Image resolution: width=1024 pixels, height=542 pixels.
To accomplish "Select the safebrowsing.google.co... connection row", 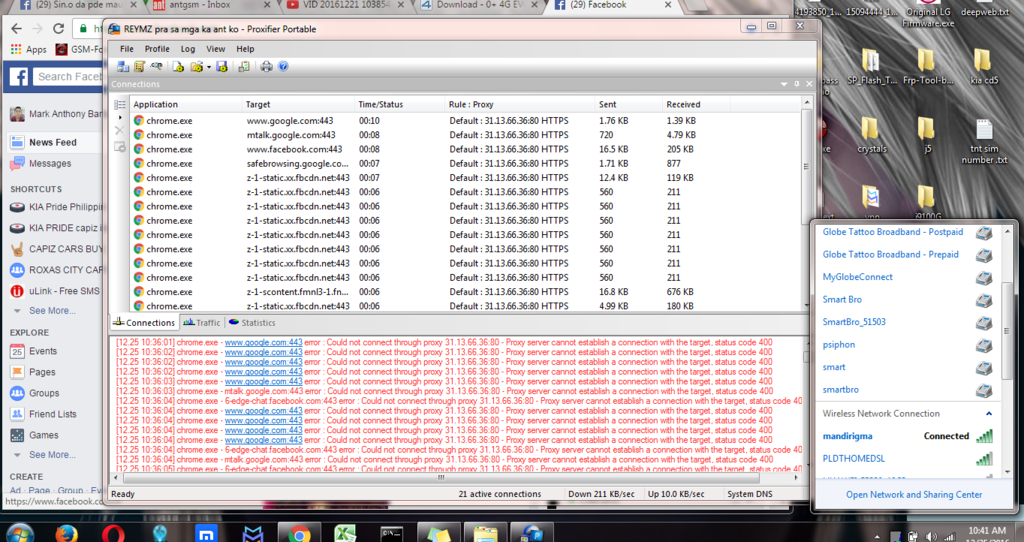I will (x=466, y=164).
